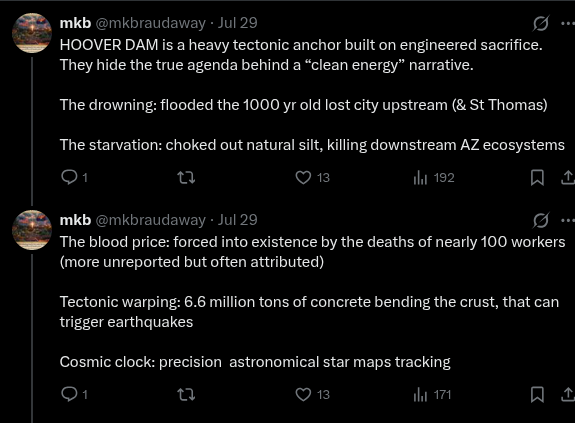575x423 pixels.
Task: Open the Jul 29 timestamp of first tweet
Action: (238, 23)
